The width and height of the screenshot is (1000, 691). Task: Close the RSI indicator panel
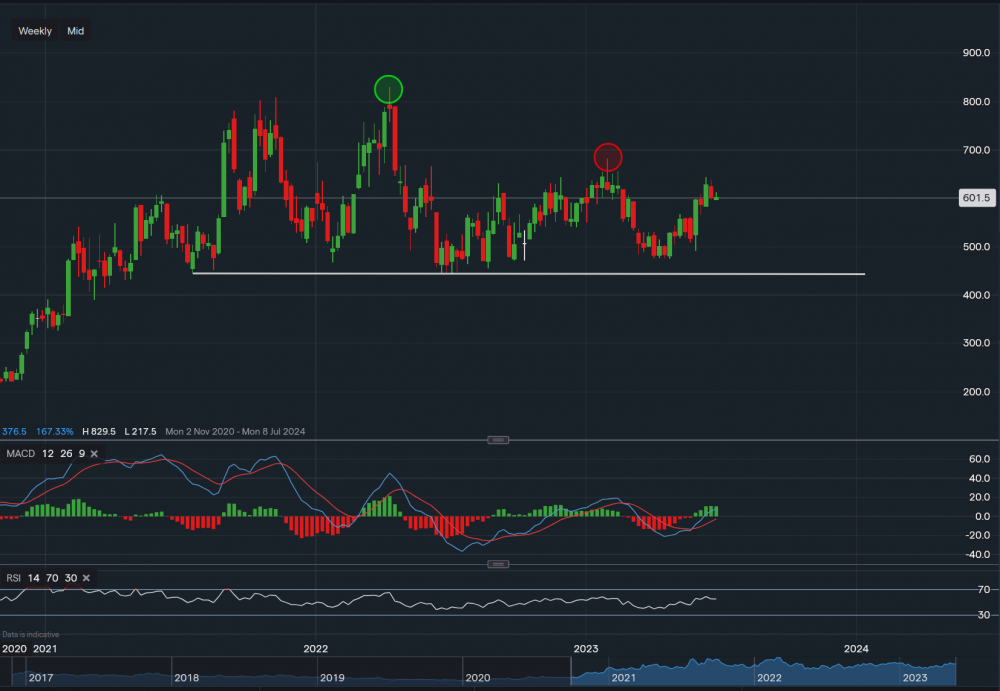86,578
